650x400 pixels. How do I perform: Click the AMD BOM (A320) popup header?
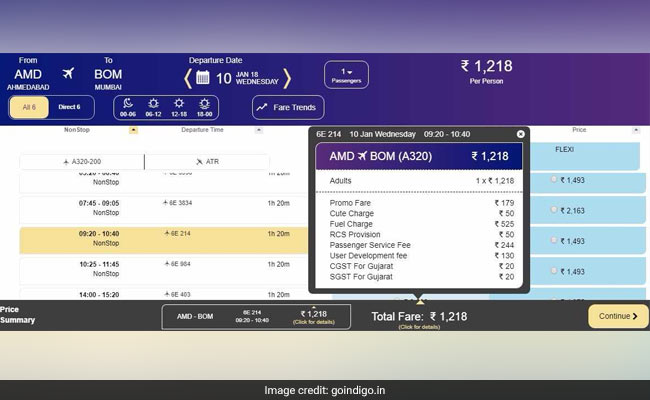[x=419, y=156]
